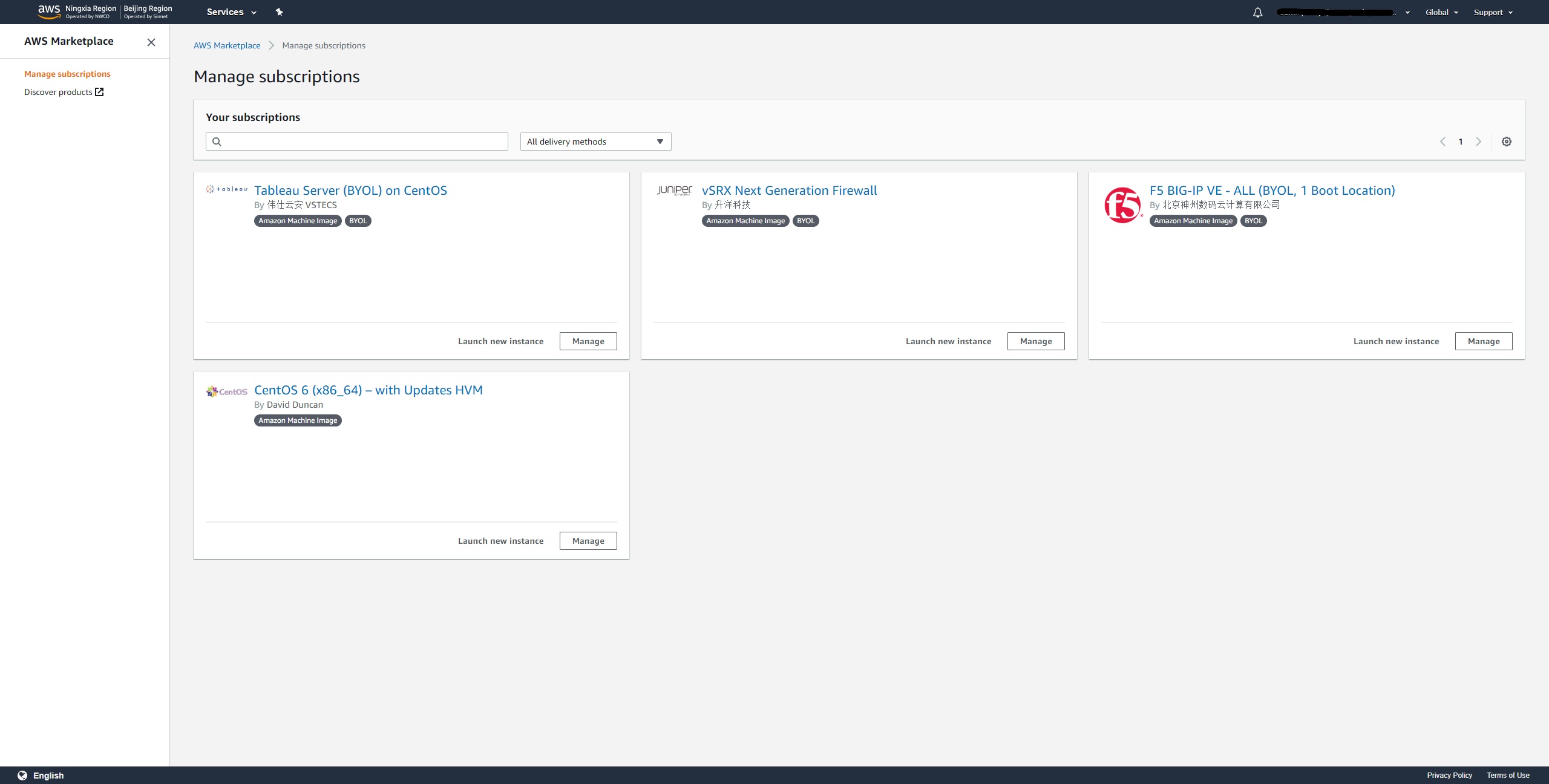Open the subscriptions preferences gear
This screenshot has height=784, width=1549.
(x=1507, y=142)
